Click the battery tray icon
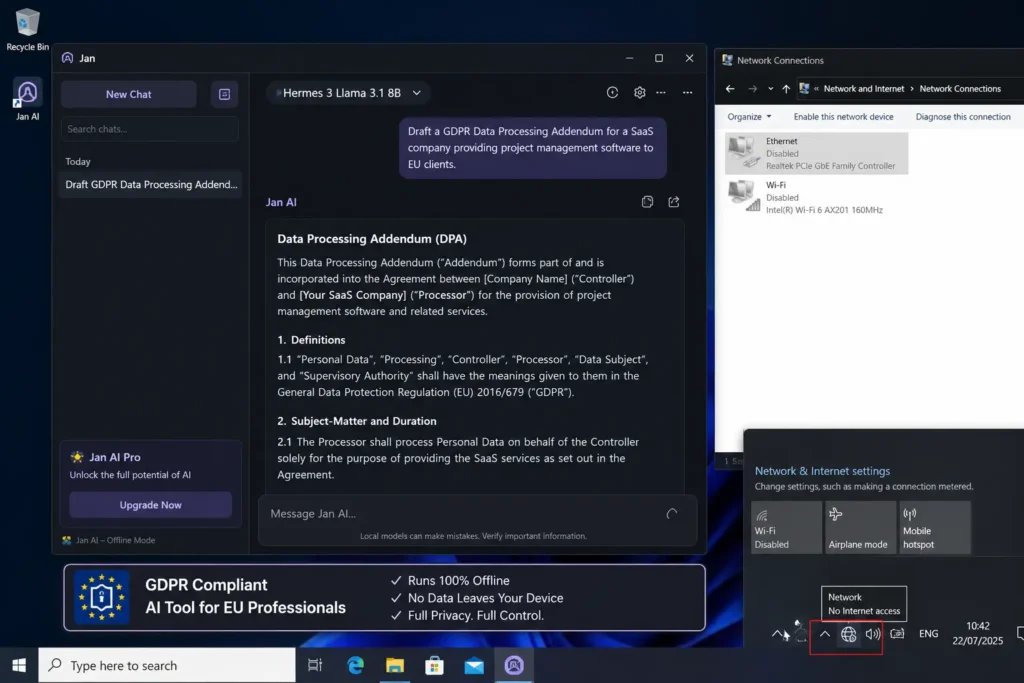 (897, 633)
